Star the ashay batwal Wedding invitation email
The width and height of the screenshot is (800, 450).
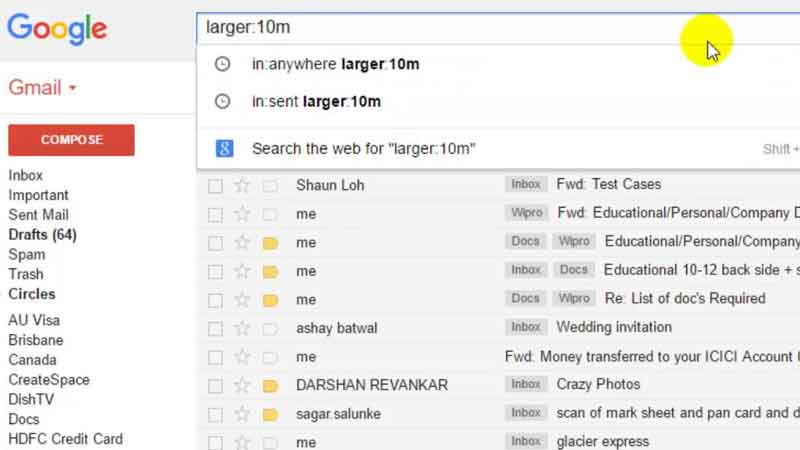pyautogui.click(x=242, y=328)
